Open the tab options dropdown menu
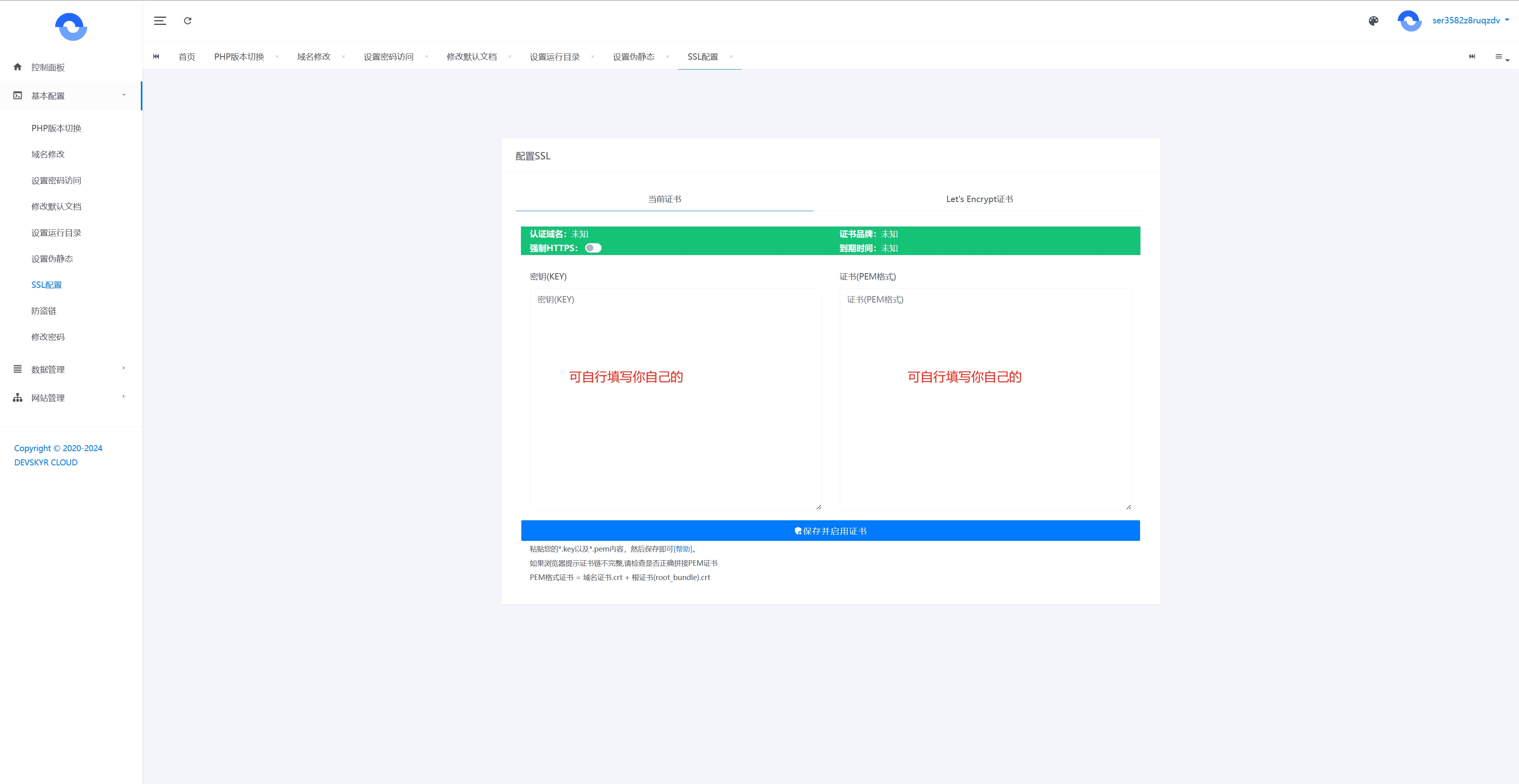1519x784 pixels. (x=1501, y=57)
